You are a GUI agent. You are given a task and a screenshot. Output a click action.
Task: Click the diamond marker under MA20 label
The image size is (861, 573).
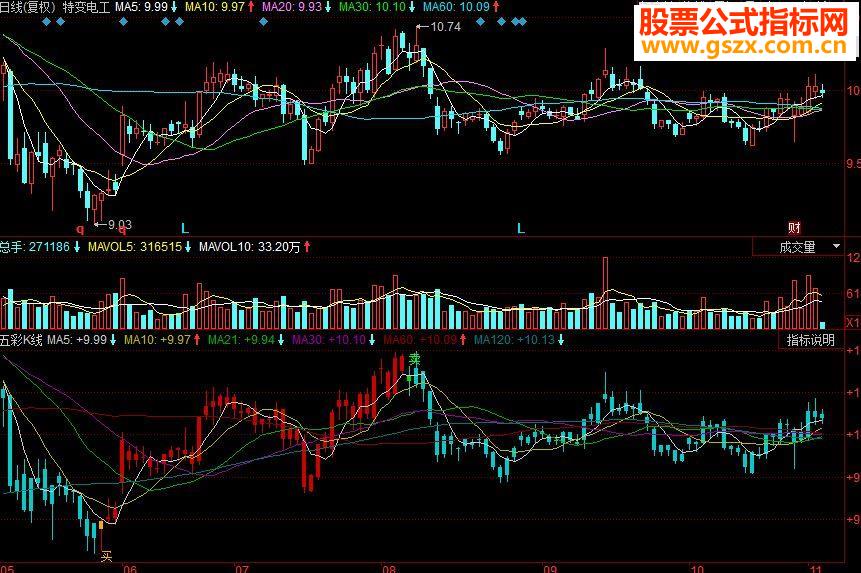[264, 22]
